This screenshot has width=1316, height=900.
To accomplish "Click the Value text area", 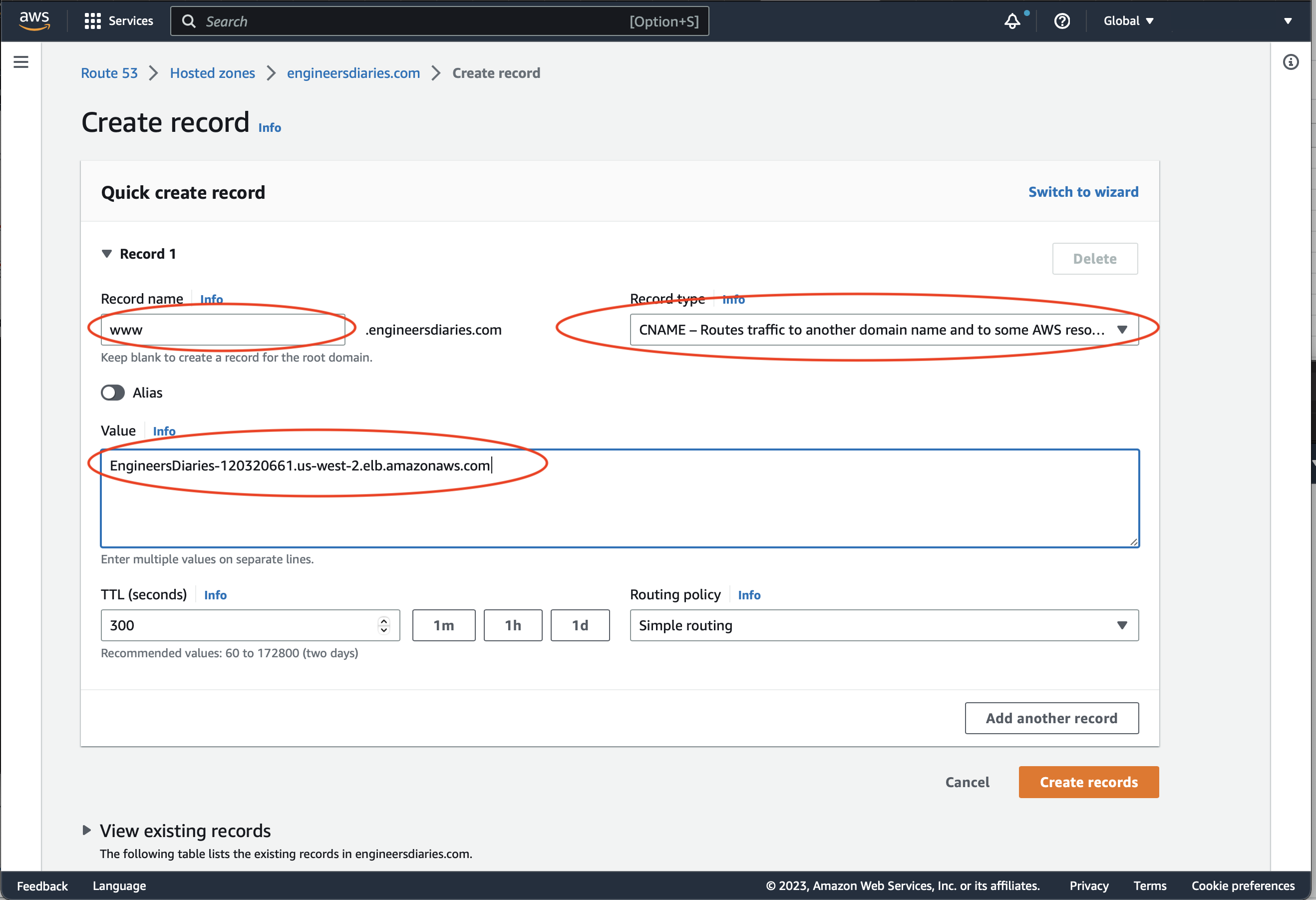I will click(x=620, y=498).
